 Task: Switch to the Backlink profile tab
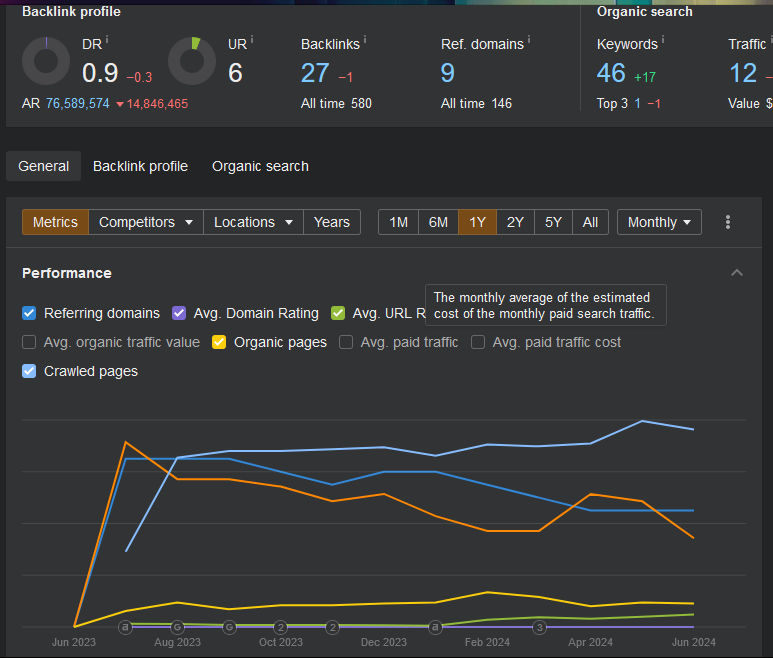(140, 166)
